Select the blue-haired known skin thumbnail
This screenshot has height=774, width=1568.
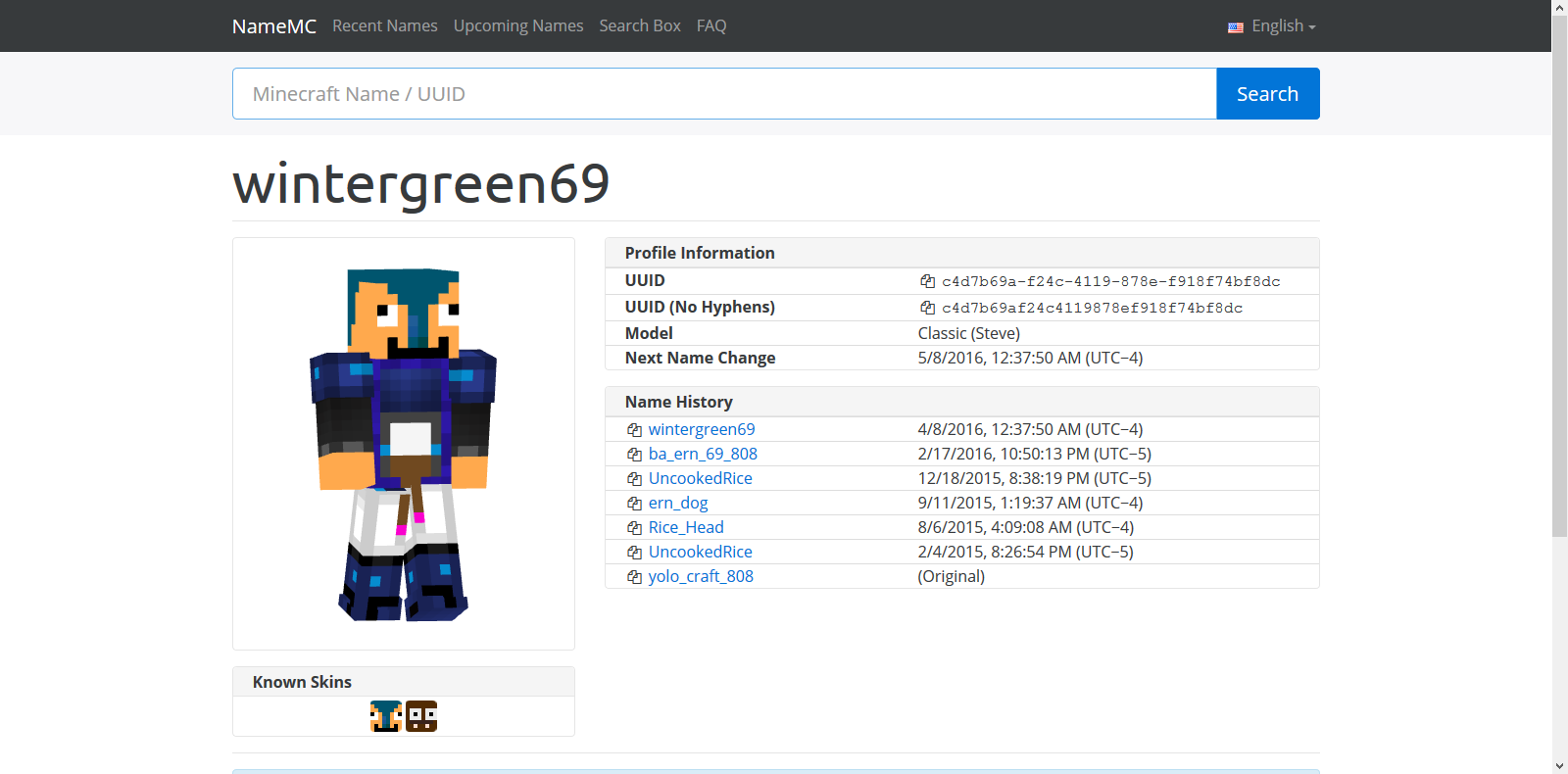point(386,716)
